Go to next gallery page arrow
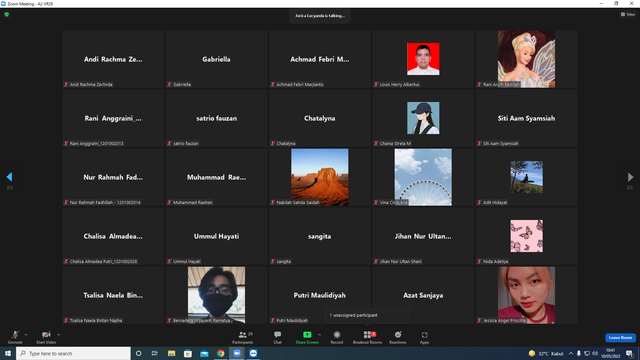Image resolution: width=640 pixels, height=360 pixels. click(630, 177)
